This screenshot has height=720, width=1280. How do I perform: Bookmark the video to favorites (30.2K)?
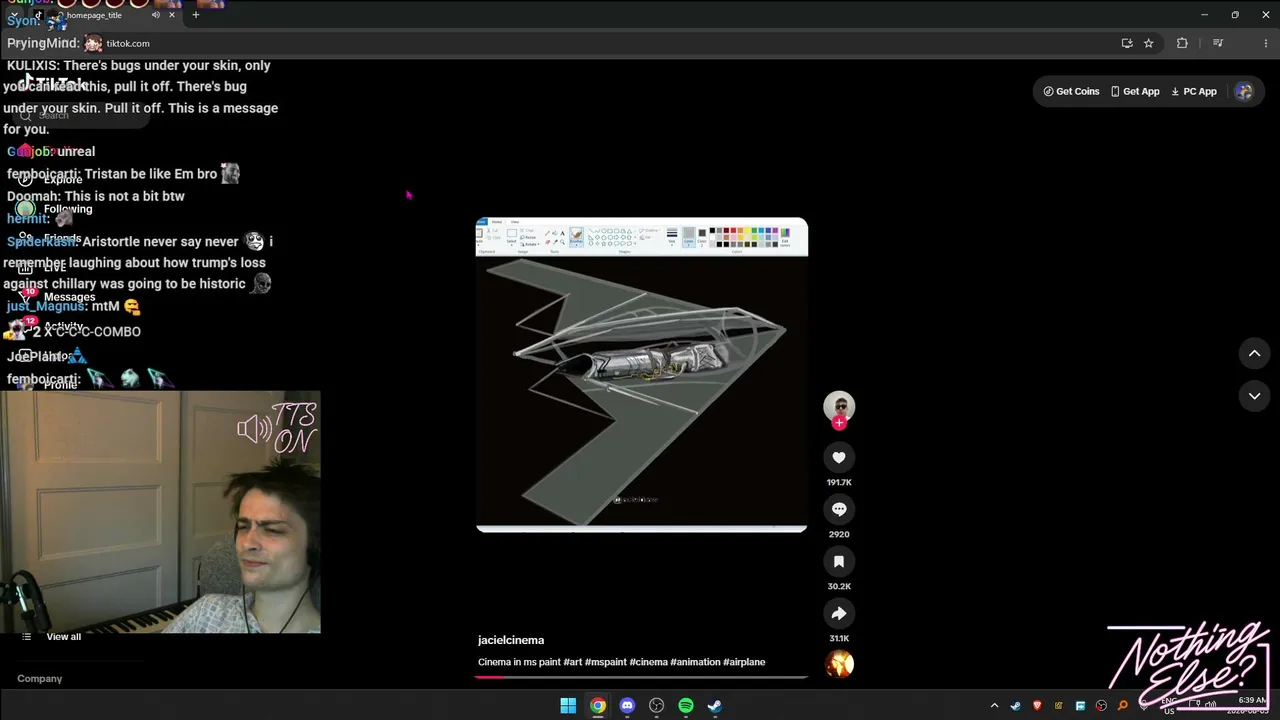click(839, 562)
